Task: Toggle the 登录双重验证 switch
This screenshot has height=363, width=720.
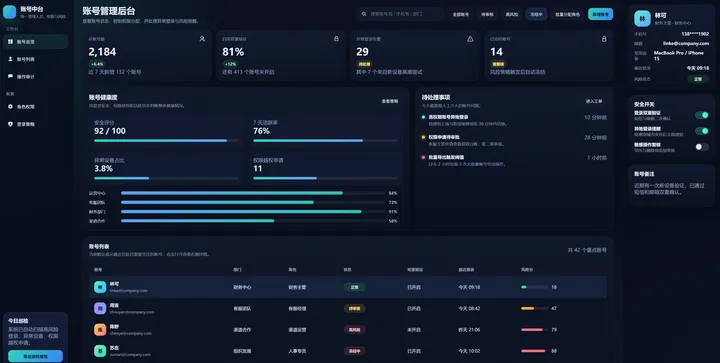Action: 702,115
